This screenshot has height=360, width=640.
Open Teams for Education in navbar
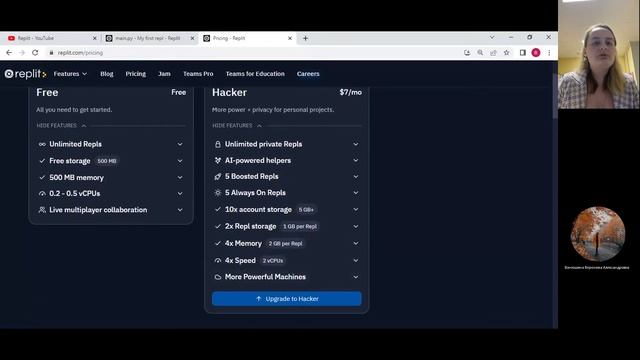tap(255, 74)
